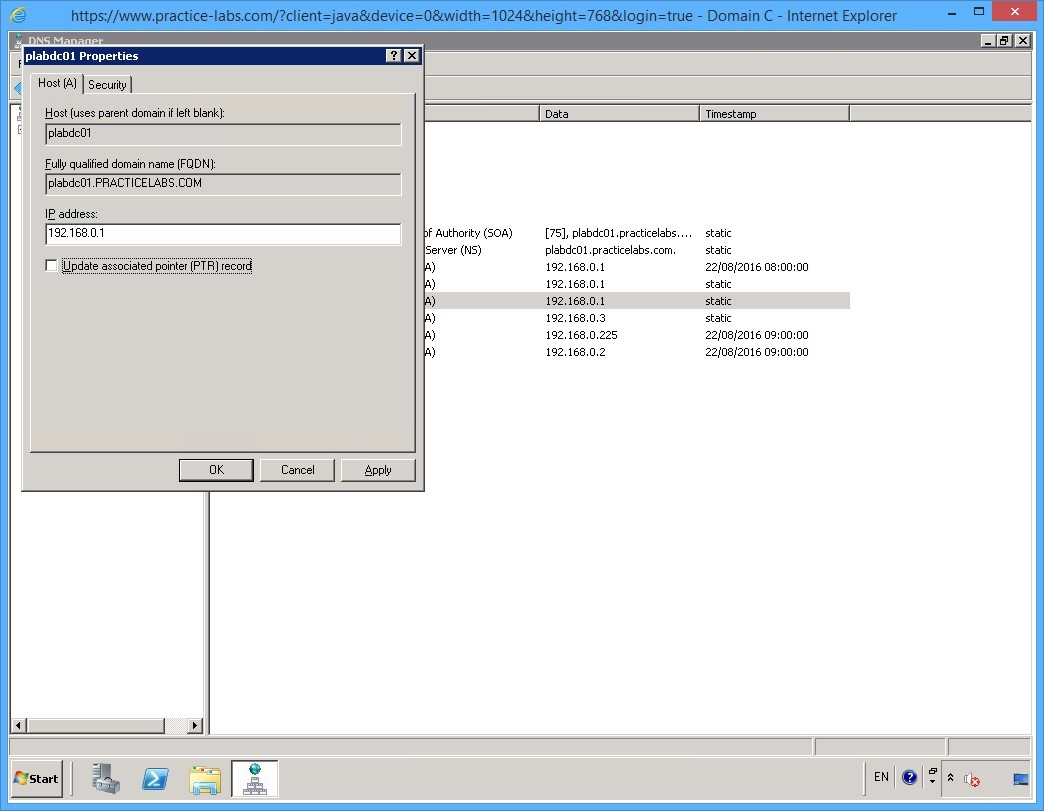Click the IP address input field
The image size is (1044, 811).
(x=222, y=233)
